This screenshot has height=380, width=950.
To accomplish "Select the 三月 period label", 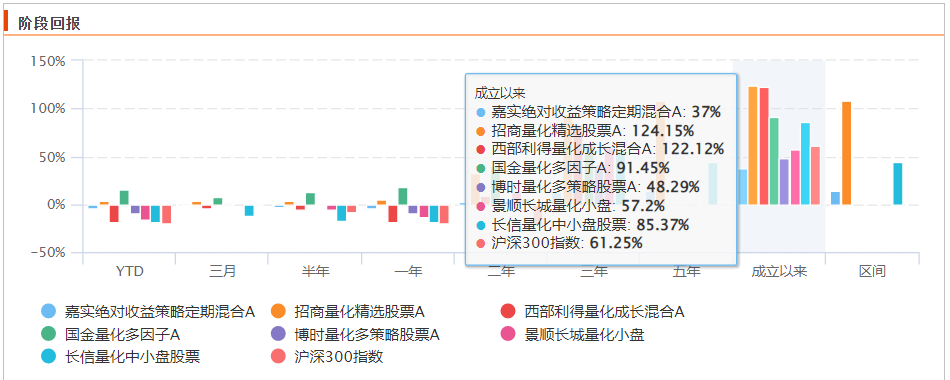I will (x=222, y=272).
